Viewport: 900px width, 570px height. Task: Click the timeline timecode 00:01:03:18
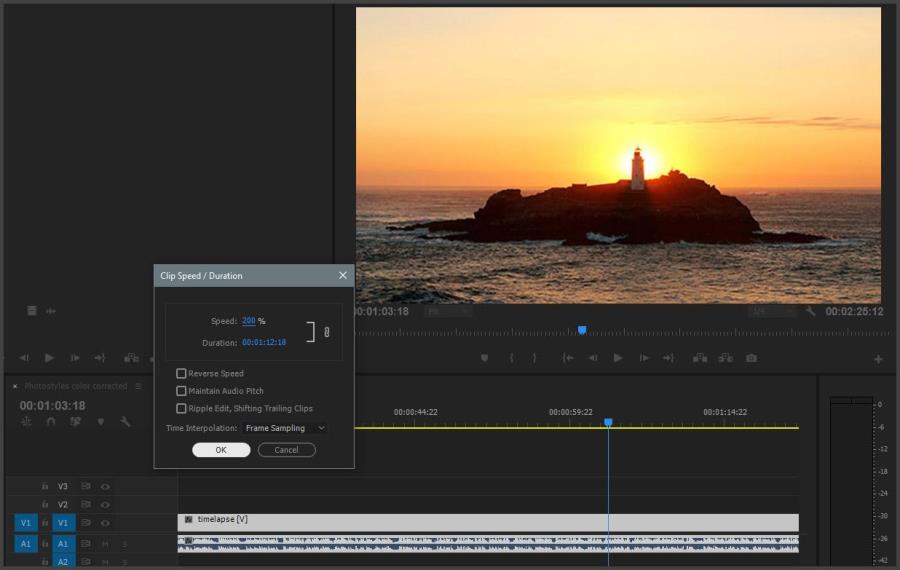coord(53,406)
